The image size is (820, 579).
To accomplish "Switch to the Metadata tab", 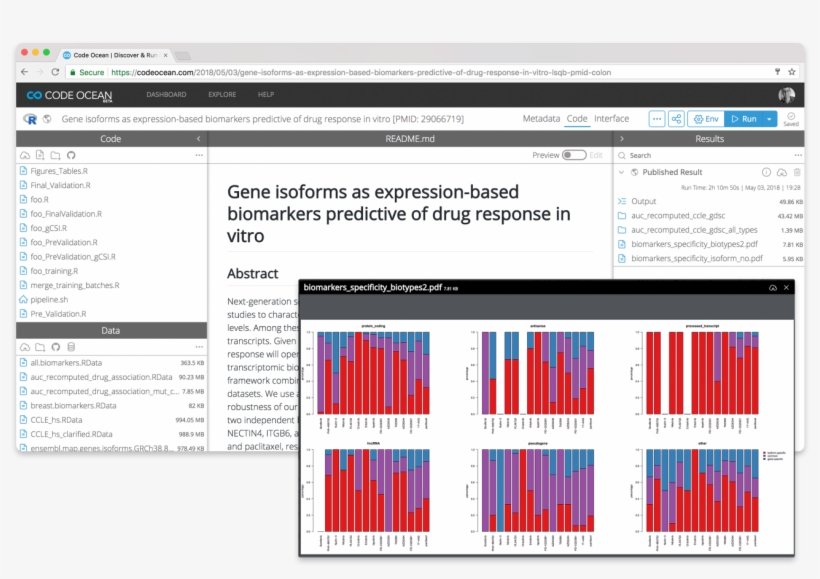I will pos(541,118).
